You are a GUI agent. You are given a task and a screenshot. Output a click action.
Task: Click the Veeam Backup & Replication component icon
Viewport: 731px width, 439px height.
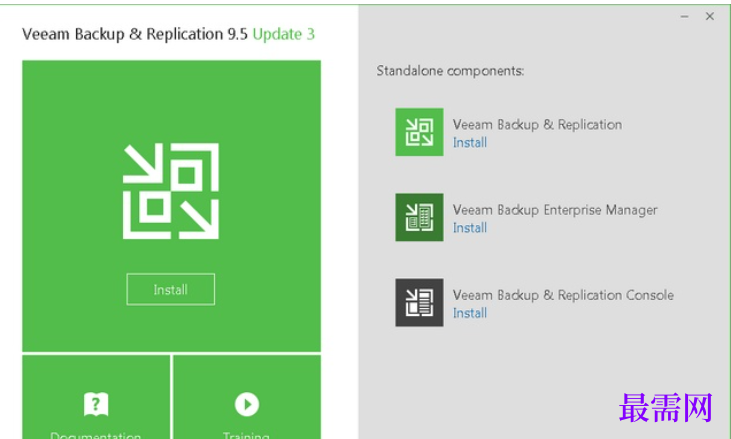pos(419,132)
